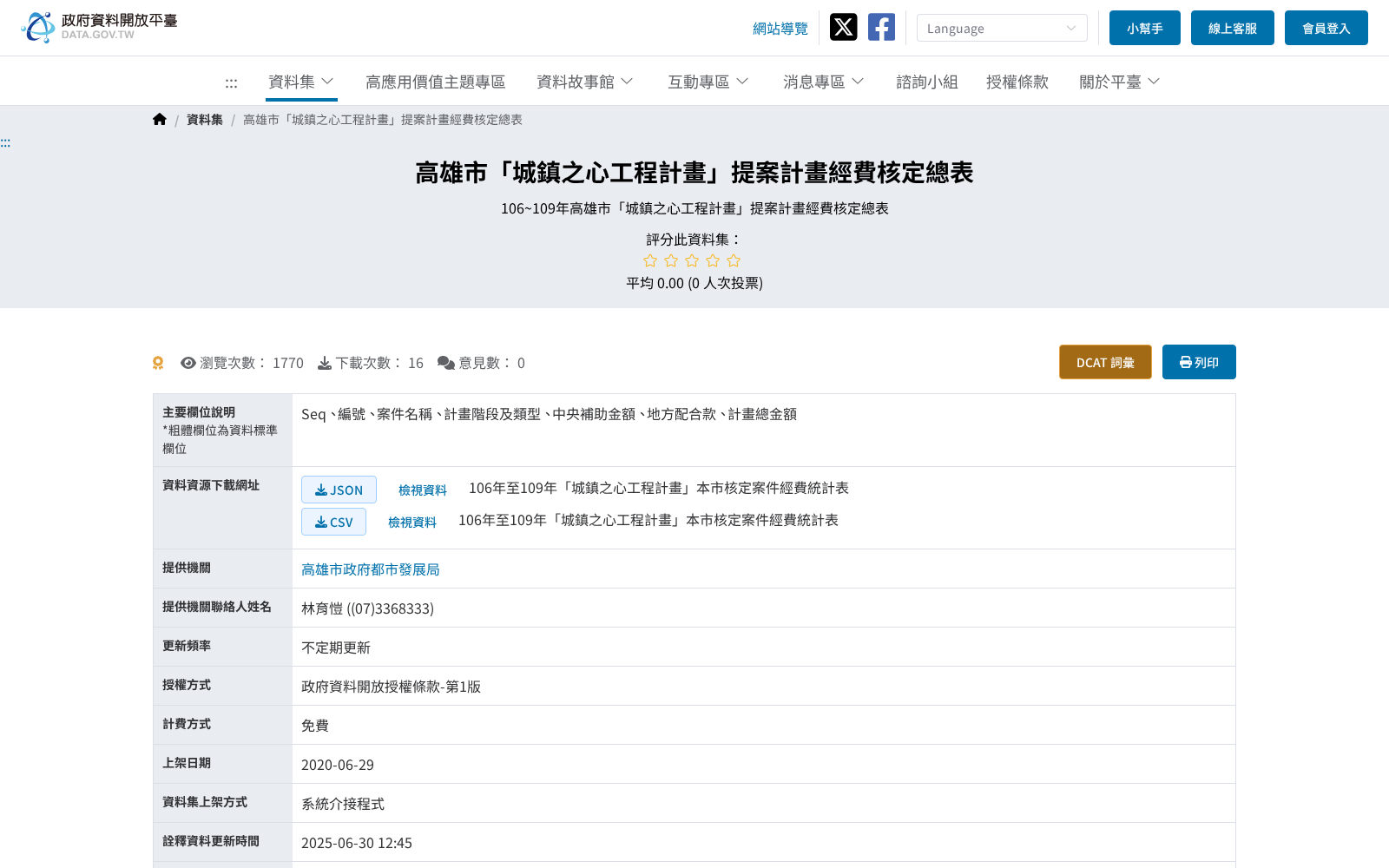
Task: Rate the dataset two stars
Action: (671, 260)
